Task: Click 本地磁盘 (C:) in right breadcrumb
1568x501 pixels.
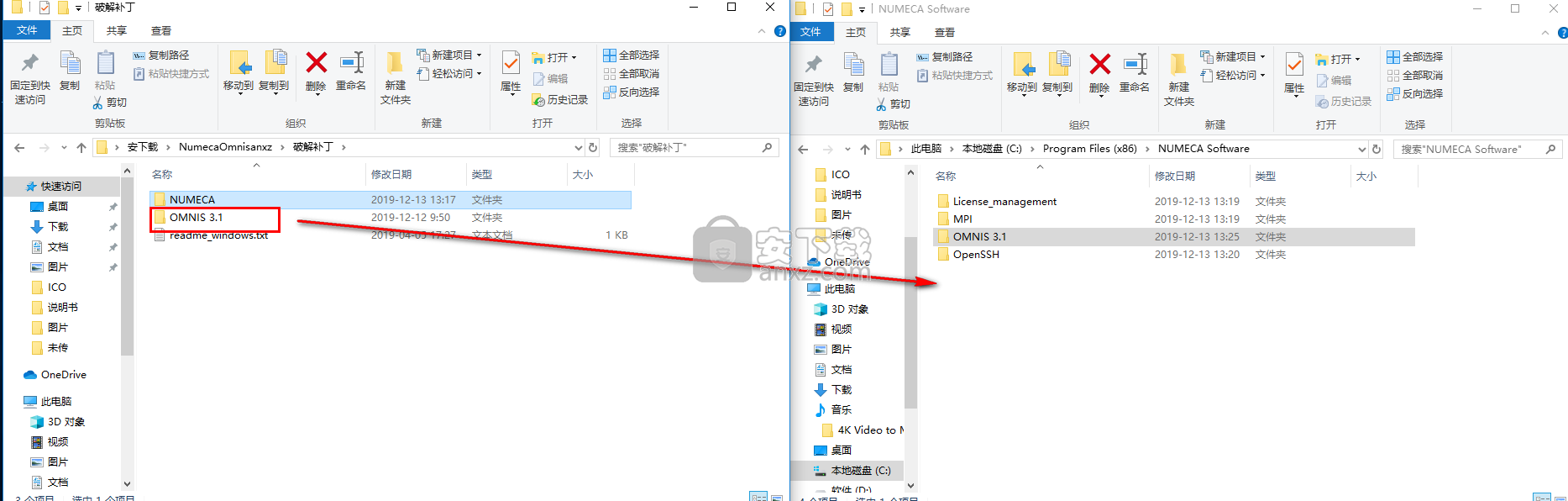Action: 992,149
